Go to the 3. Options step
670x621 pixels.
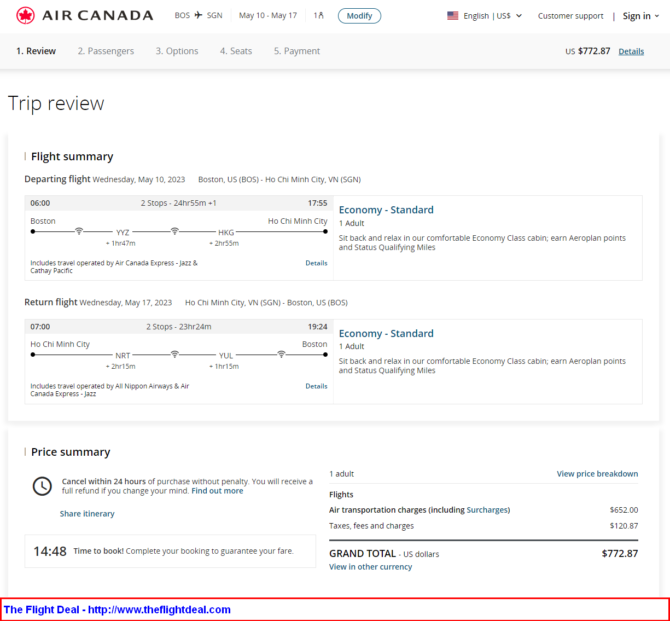(177, 51)
